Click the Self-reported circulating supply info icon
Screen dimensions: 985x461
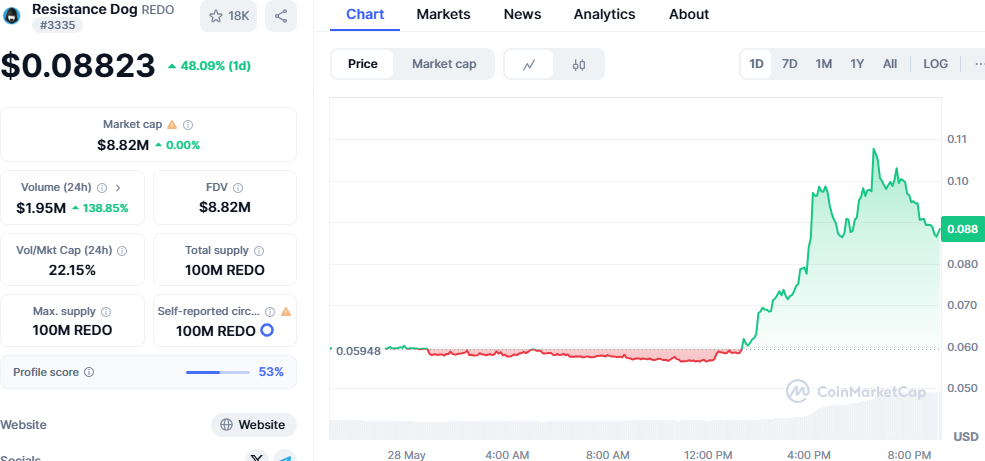tap(270, 312)
